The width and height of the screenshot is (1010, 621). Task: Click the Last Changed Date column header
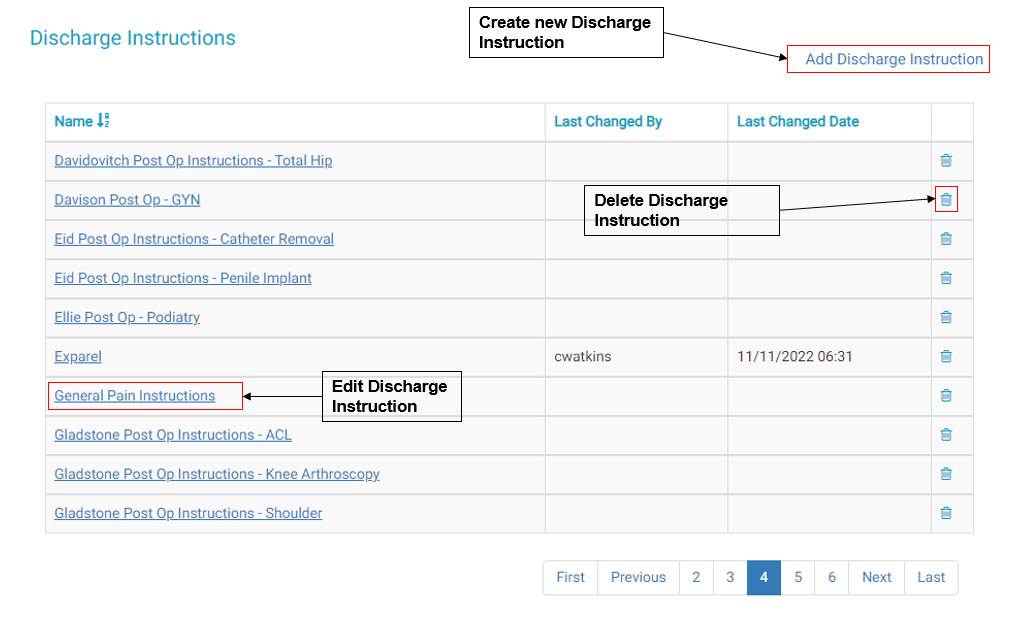[x=797, y=122]
